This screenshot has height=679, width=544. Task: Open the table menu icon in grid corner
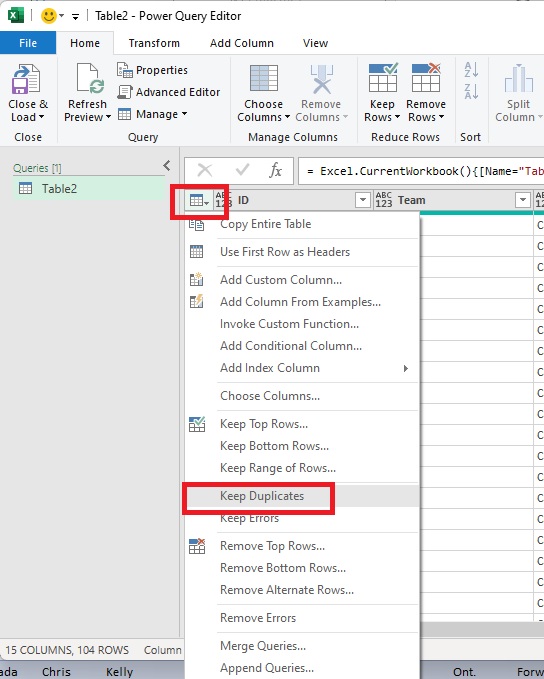pos(199,200)
